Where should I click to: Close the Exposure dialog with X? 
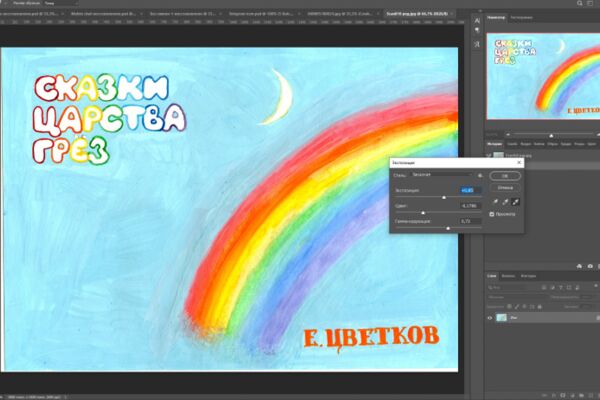pyautogui.click(x=519, y=163)
